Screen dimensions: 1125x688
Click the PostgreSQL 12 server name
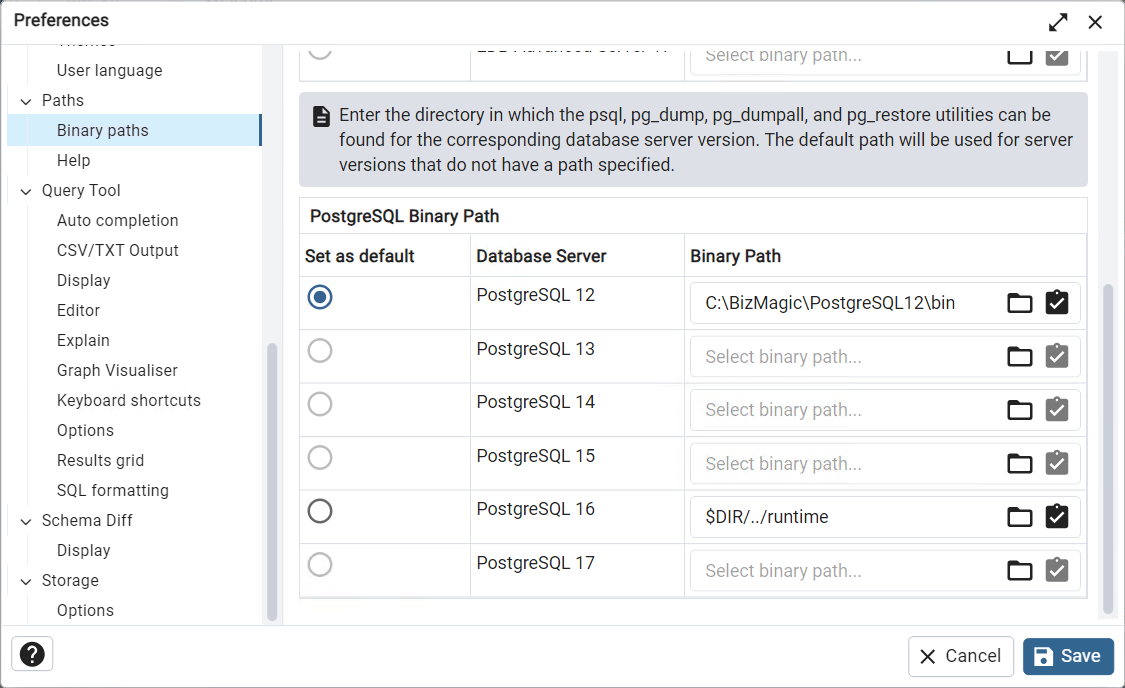[x=536, y=295]
